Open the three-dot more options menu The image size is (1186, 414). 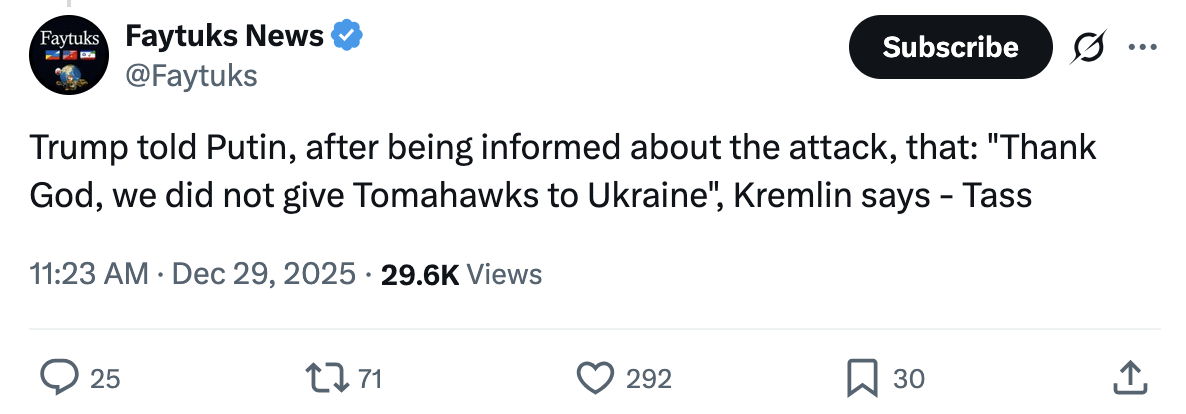(x=1140, y=47)
